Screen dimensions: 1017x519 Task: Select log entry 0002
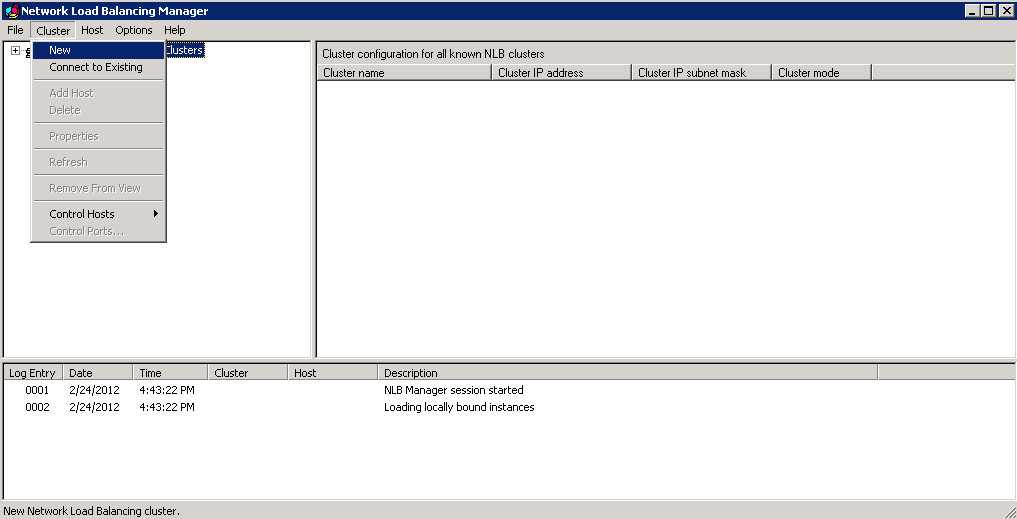pyautogui.click(x=37, y=407)
